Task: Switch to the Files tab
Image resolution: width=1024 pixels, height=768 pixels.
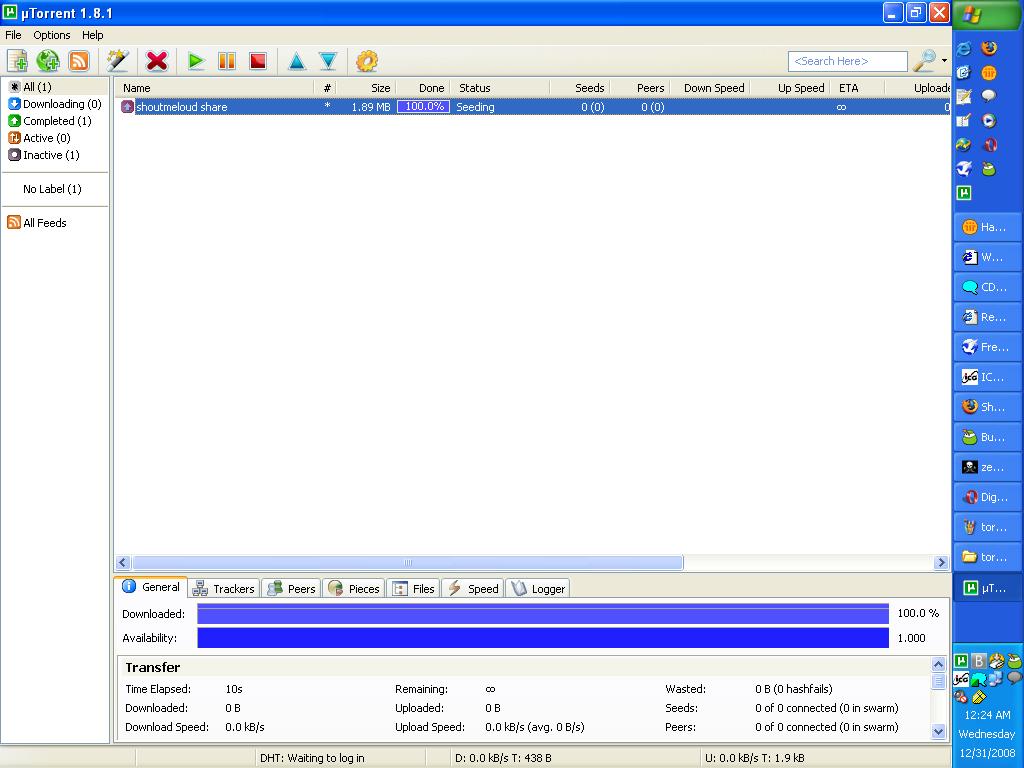Action: tap(414, 588)
